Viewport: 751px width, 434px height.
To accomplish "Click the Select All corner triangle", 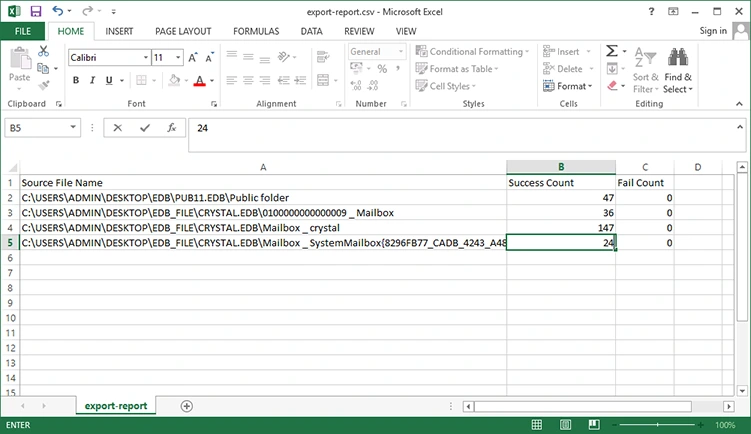I will pyautogui.click(x=12, y=167).
